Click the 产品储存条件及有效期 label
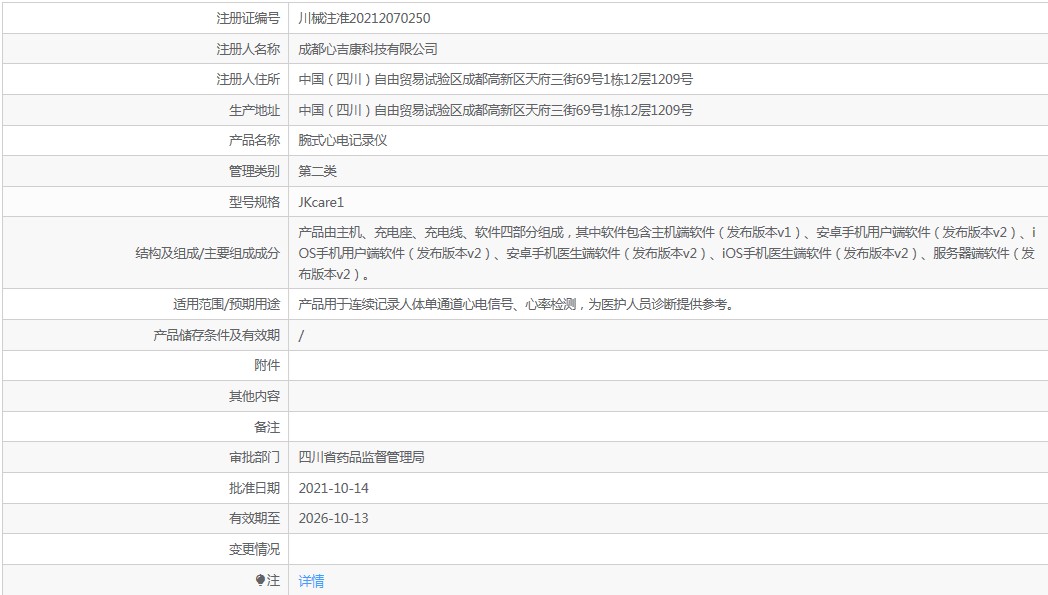Viewport: 1048px width, 595px height. (x=217, y=335)
